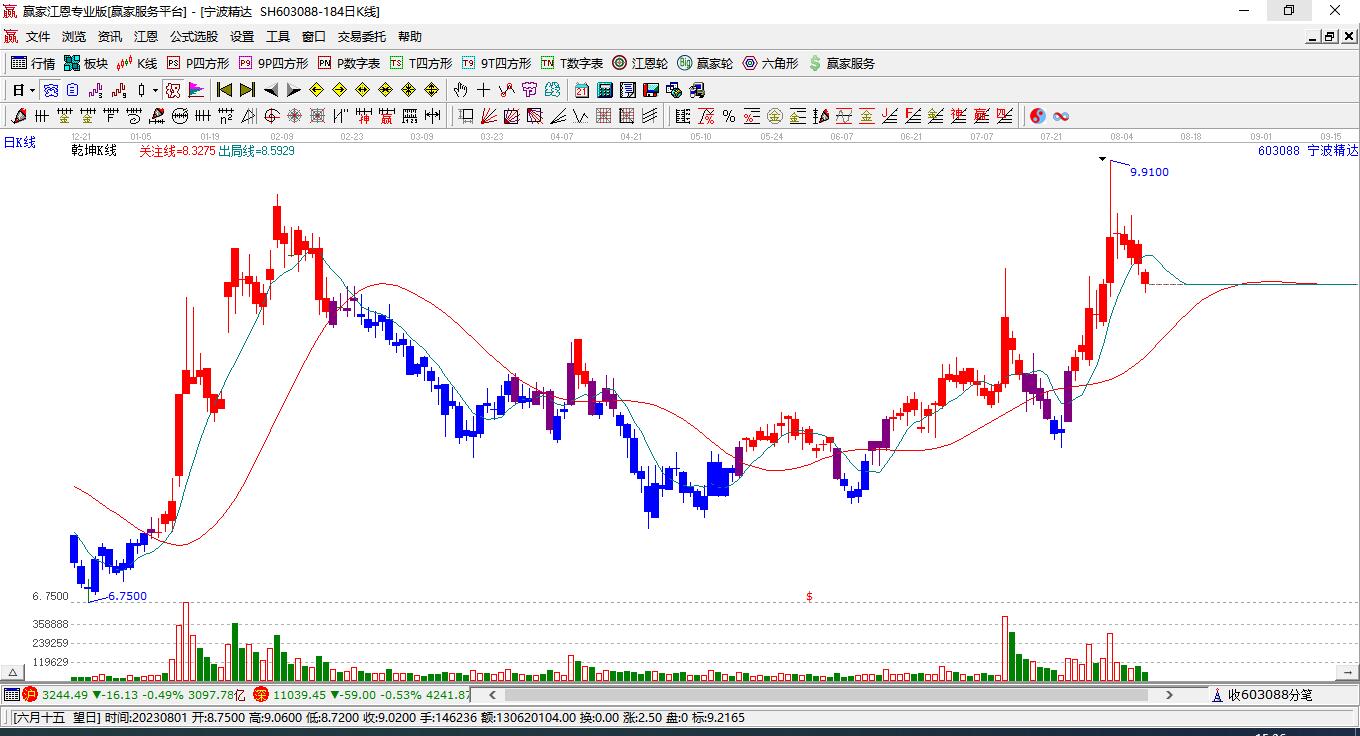This screenshot has height=736, width=1360.
Task: Click the 关注线=8.3275 label
Action: pos(176,151)
